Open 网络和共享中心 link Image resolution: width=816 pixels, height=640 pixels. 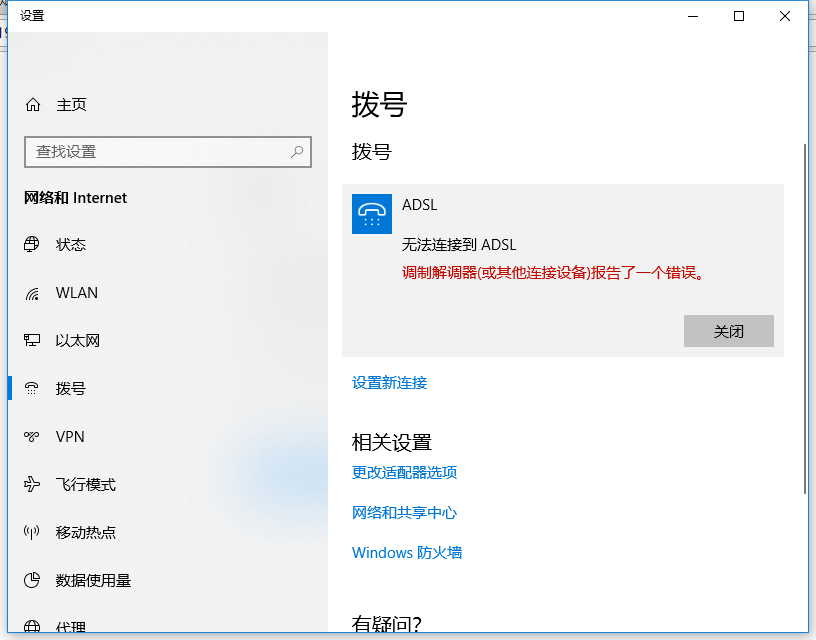[404, 513]
